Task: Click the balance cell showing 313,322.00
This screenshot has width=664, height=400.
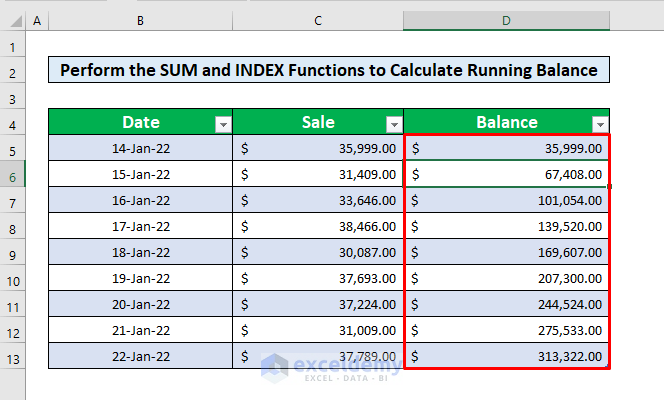Action: [x=506, y=356]
